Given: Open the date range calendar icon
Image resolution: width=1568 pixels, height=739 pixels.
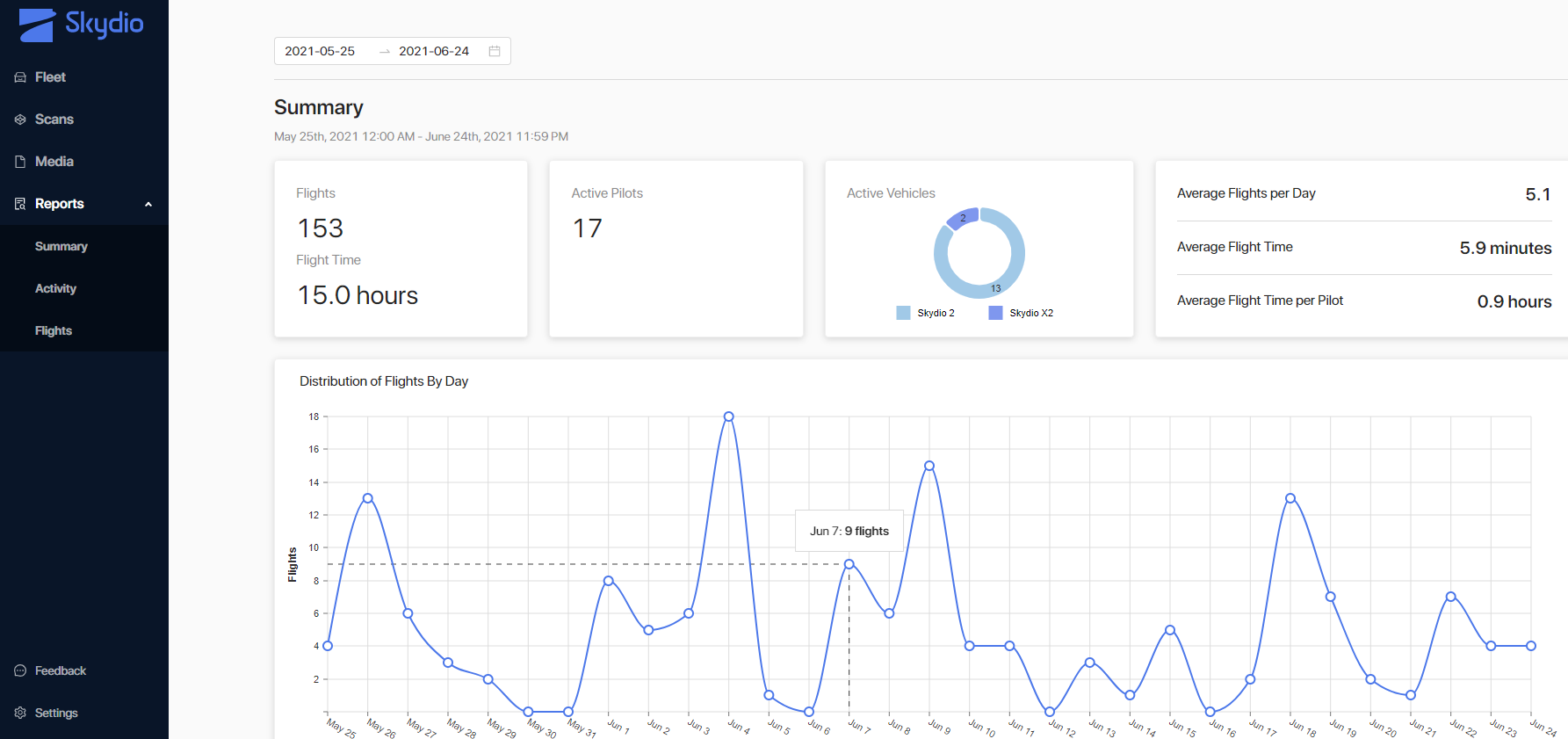Looking at the screenshot, I should (x=495, y=51).
